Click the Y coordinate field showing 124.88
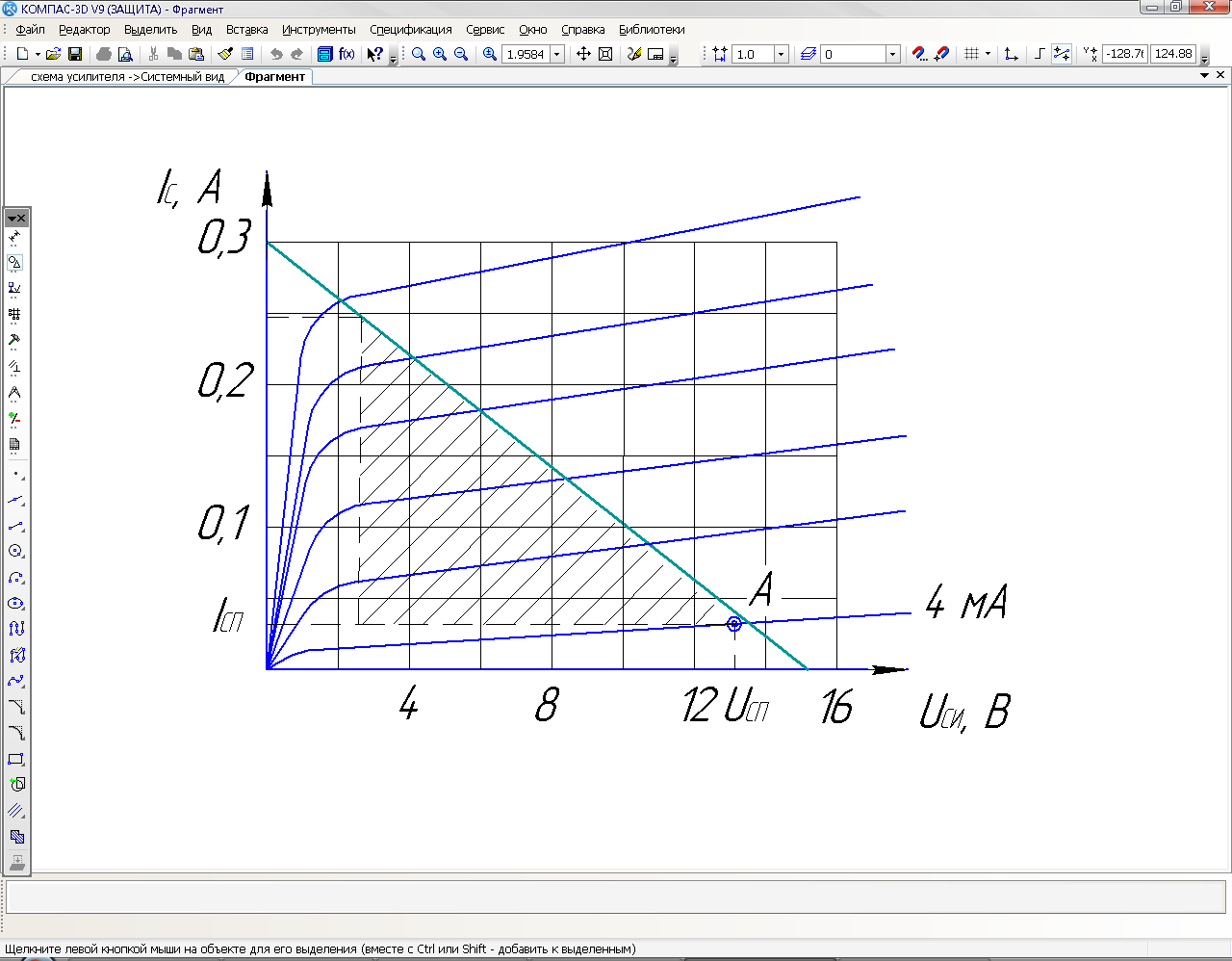Image resolution: width=1232 pixels, height=961 pixels. tap(1173, 54)
